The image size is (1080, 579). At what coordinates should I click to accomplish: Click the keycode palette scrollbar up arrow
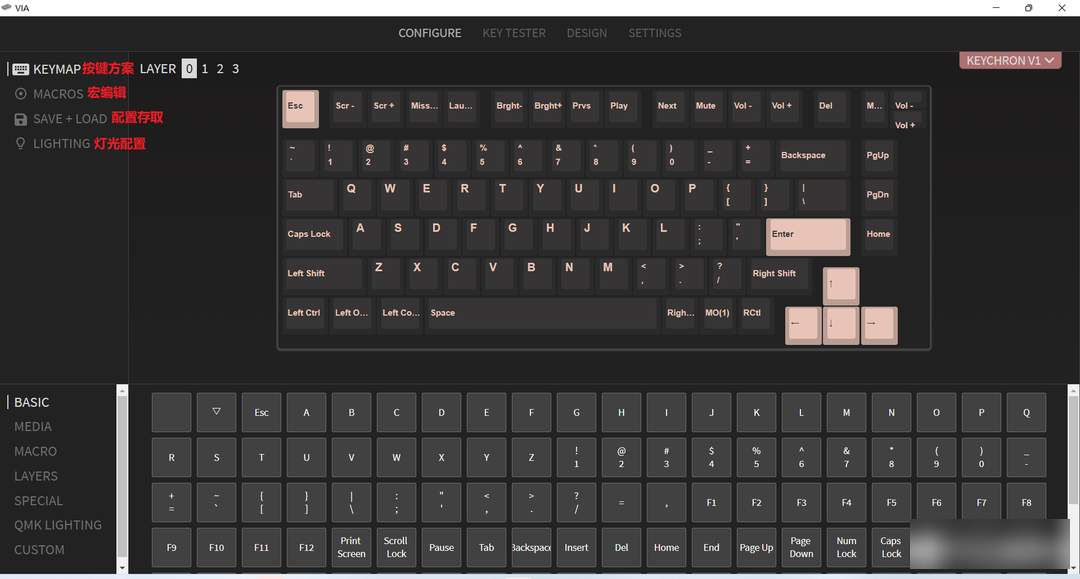click(1073, 390)
